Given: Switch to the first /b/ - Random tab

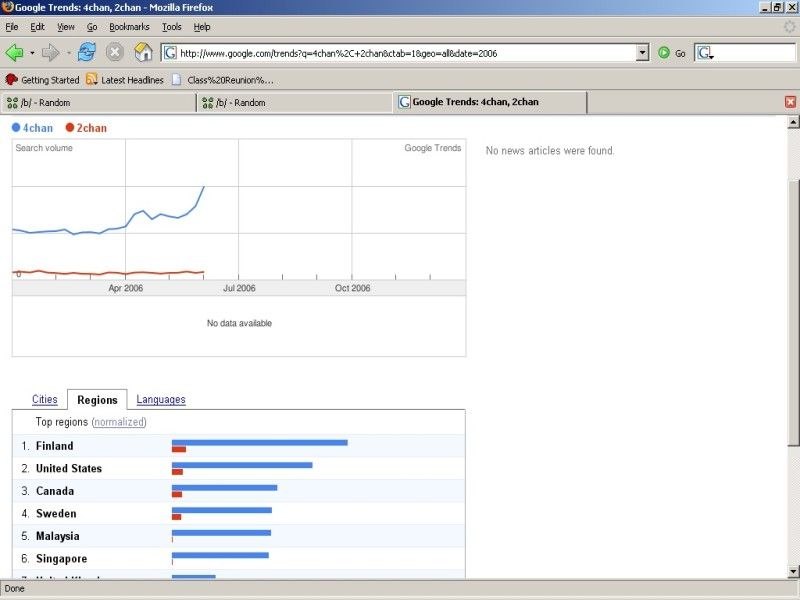Looking at the screenshot, I should (x=98, y=102).
